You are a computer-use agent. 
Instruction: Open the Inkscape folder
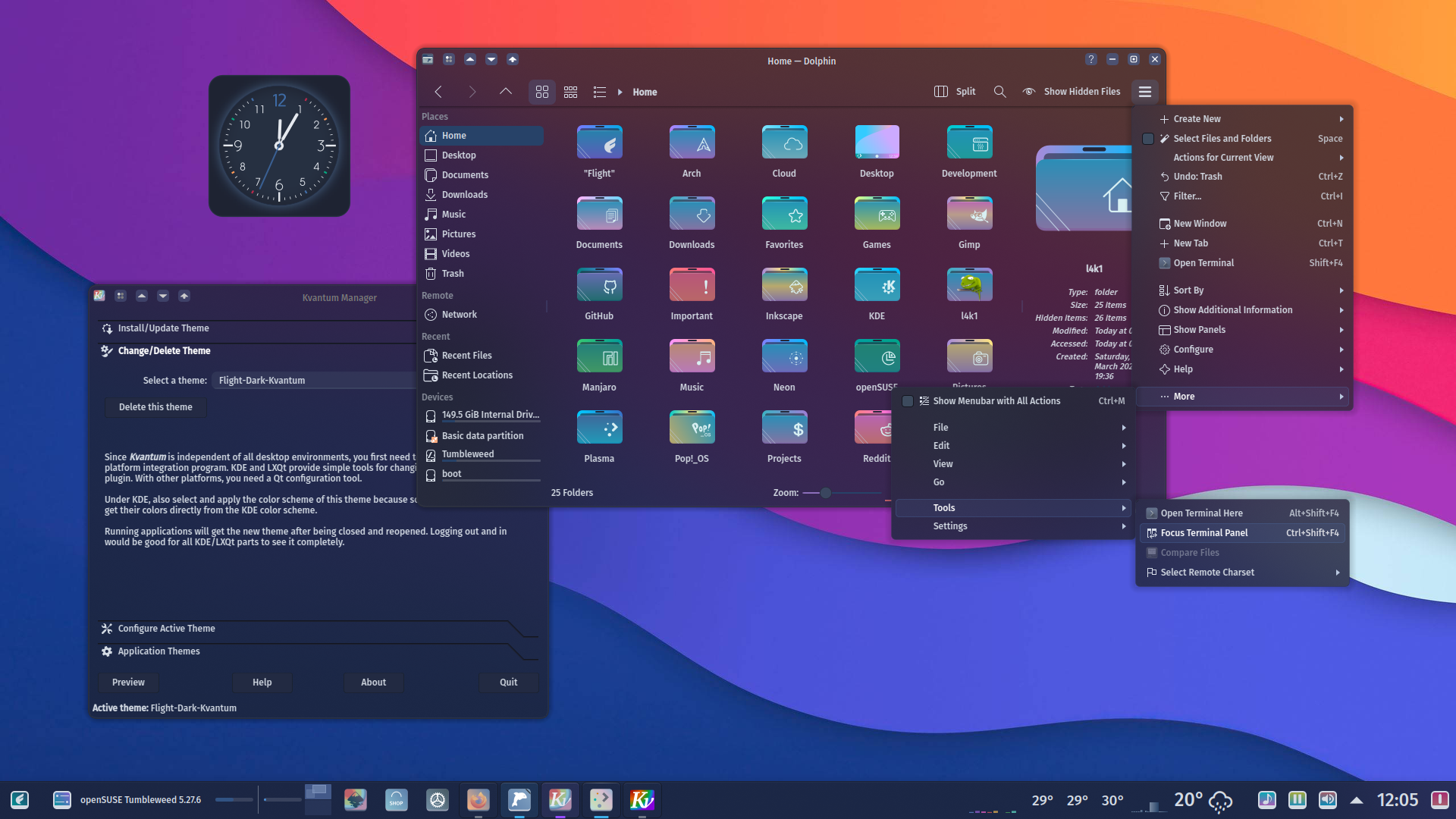coord(784,294)
